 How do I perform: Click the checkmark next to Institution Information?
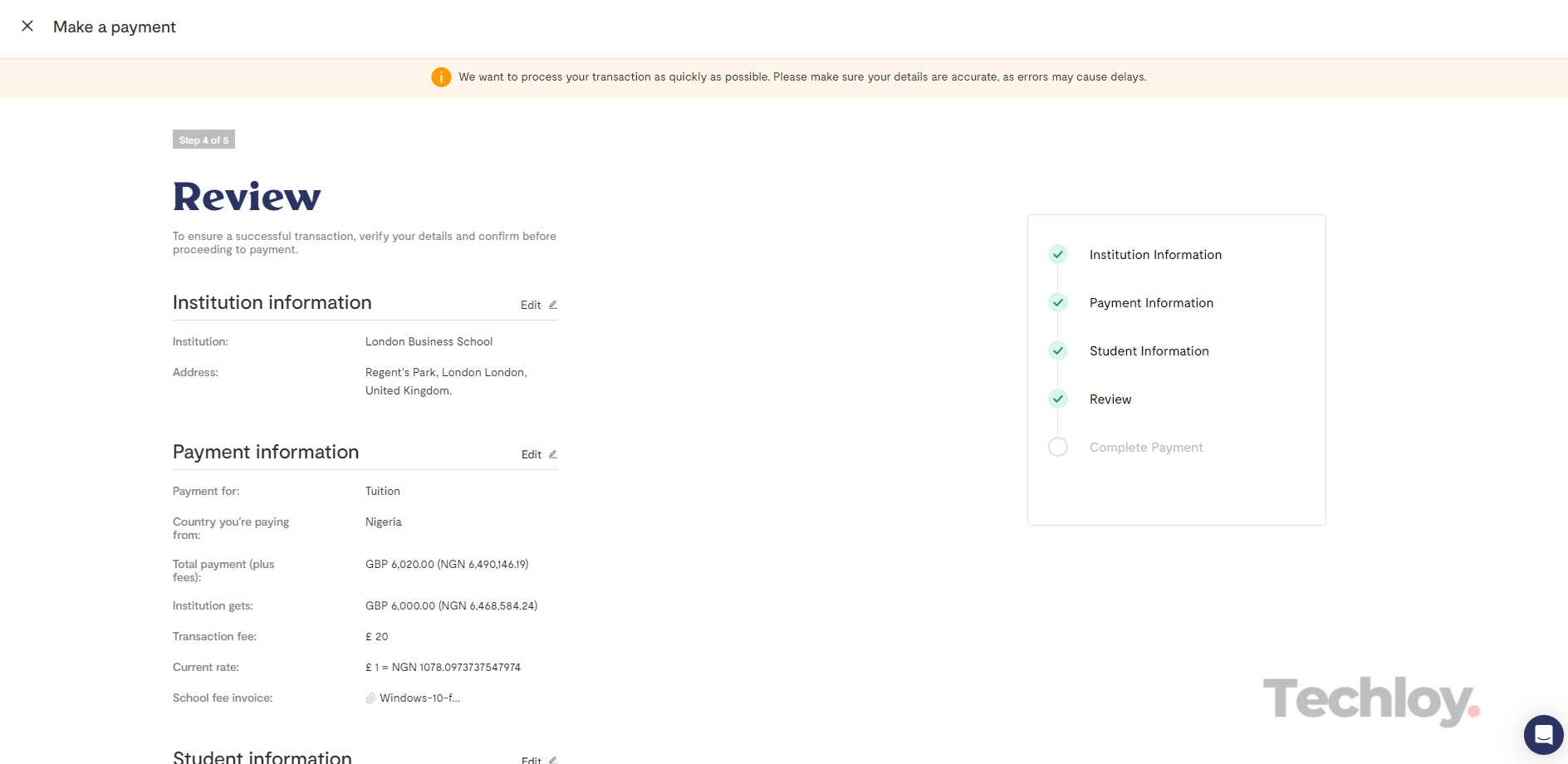pyautogui.click(x=1058, y=254)
